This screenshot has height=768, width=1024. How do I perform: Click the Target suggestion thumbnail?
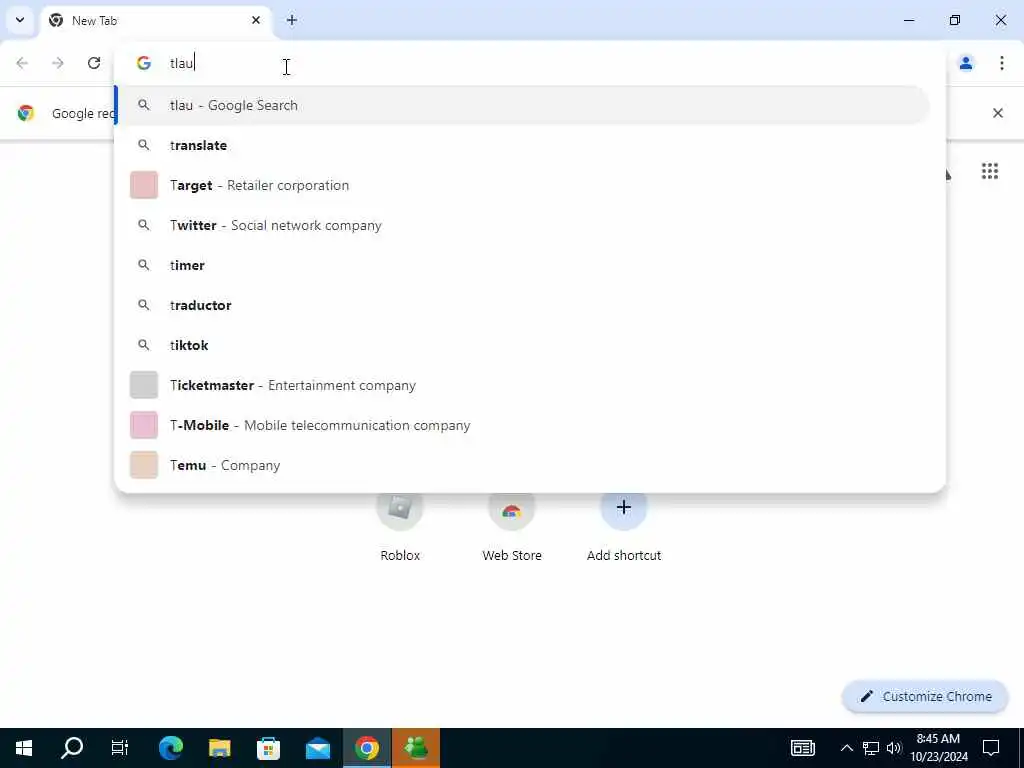tap(144, 185)
